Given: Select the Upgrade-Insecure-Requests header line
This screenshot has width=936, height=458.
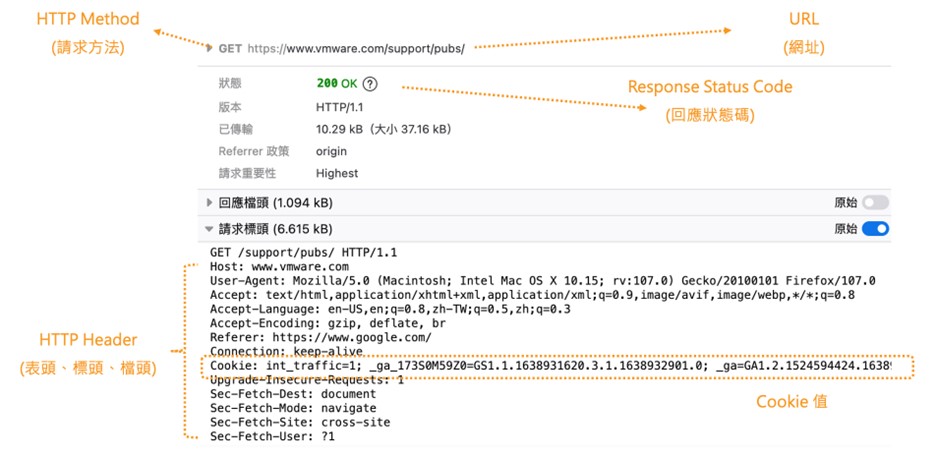Looking at the screenshot, I should 307,380.
